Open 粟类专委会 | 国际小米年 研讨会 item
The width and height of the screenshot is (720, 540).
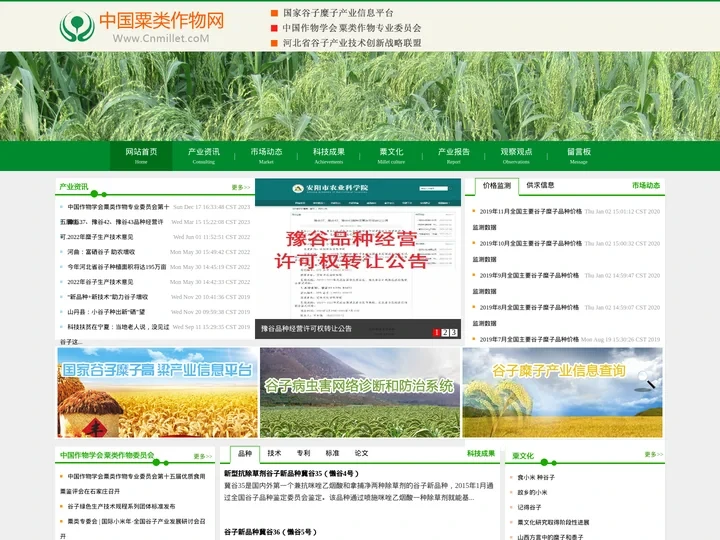(x=136, y=522)
